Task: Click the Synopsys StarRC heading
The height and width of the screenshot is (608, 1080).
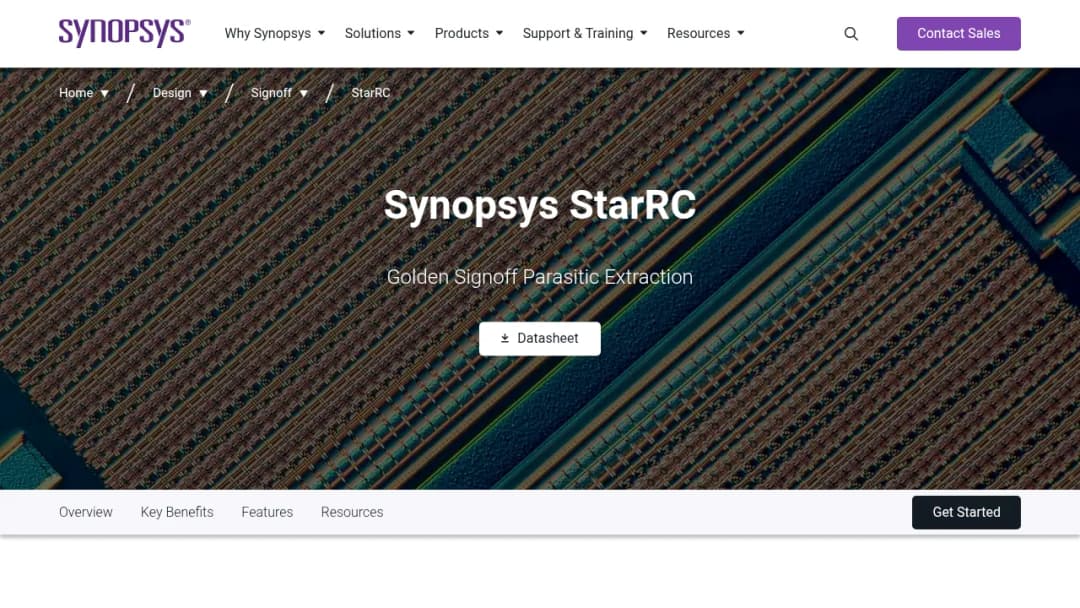Action: coord(540,205)
